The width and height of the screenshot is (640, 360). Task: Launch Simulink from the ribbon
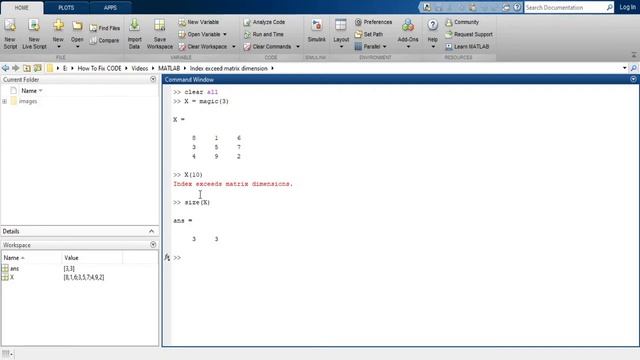(316, 30)
